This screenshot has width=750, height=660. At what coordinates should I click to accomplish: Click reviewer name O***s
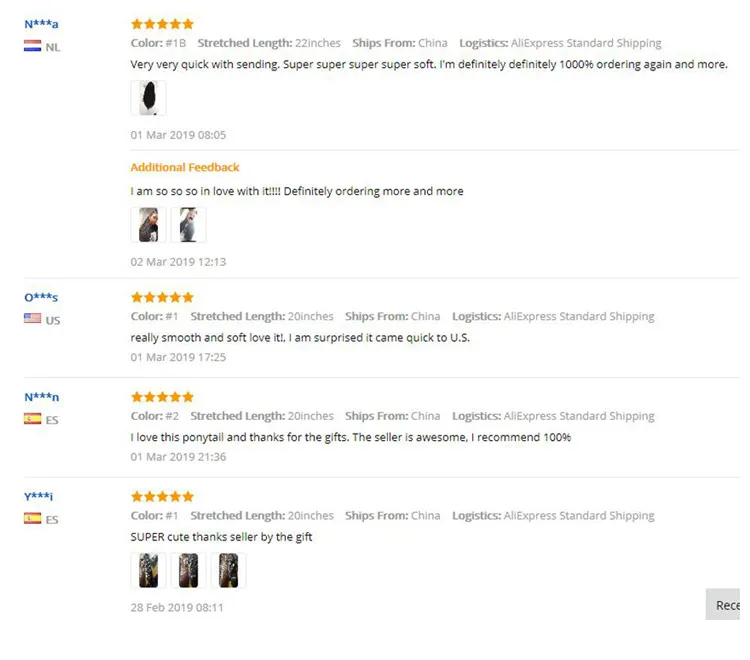click(x=41, y=297)
